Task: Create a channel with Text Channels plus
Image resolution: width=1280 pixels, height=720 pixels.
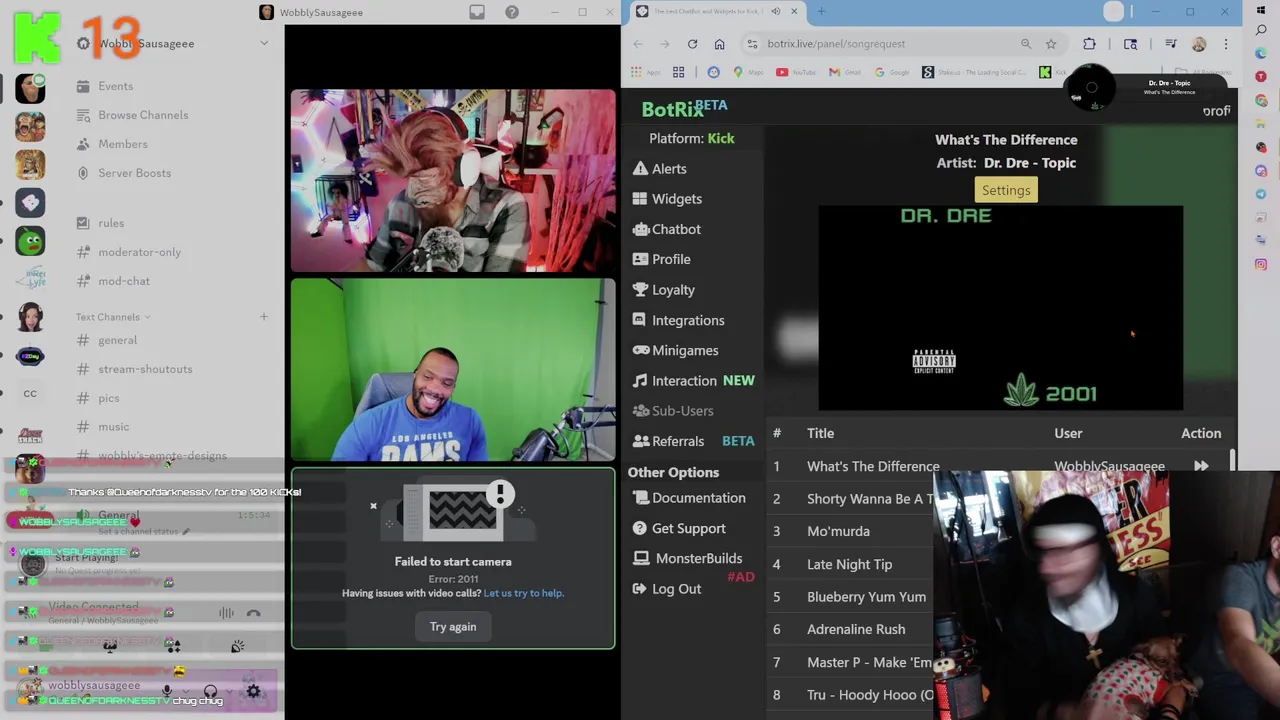Action: coord(264,317)
